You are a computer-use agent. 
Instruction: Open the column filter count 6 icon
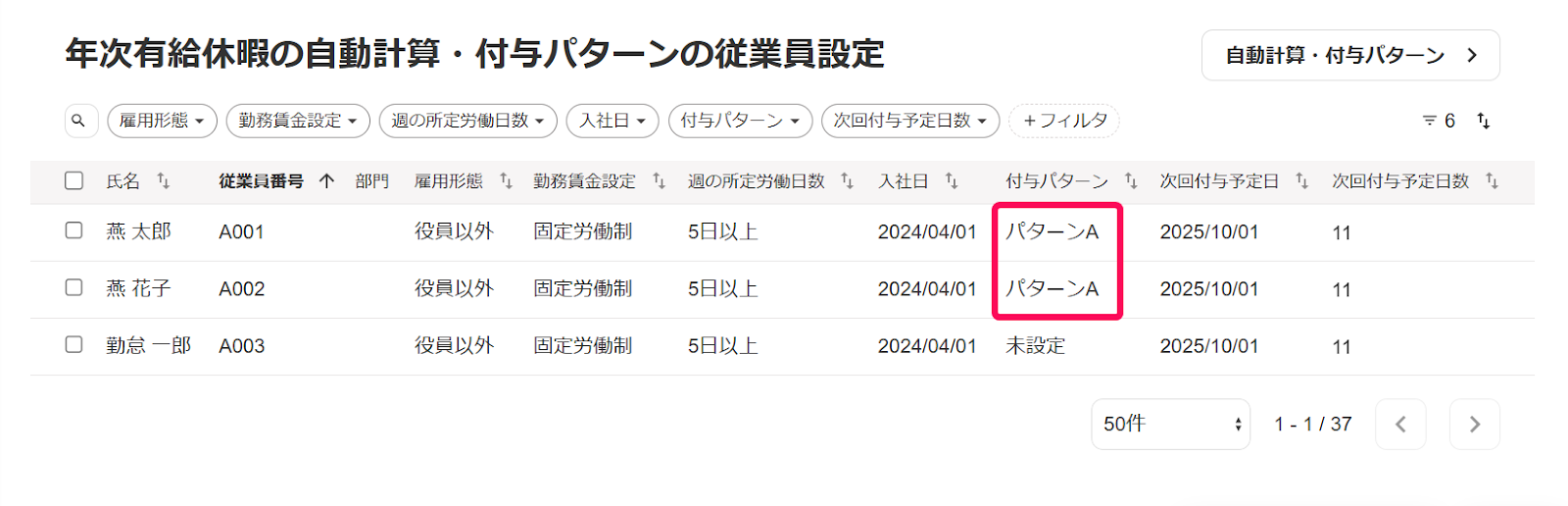click(x=1438, y=121)
